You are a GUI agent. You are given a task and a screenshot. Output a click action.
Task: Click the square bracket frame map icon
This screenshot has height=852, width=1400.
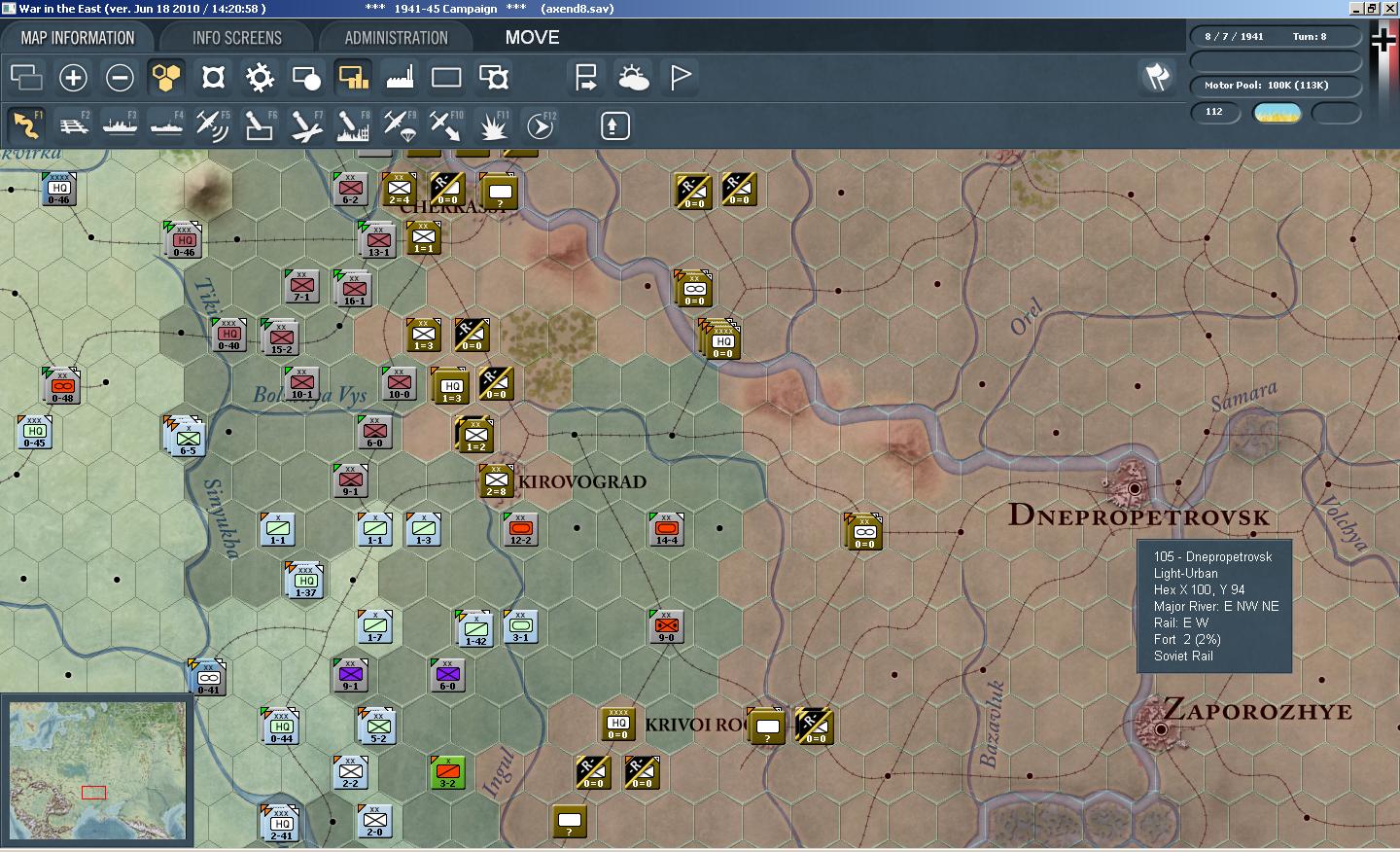[x=213, y=77]
